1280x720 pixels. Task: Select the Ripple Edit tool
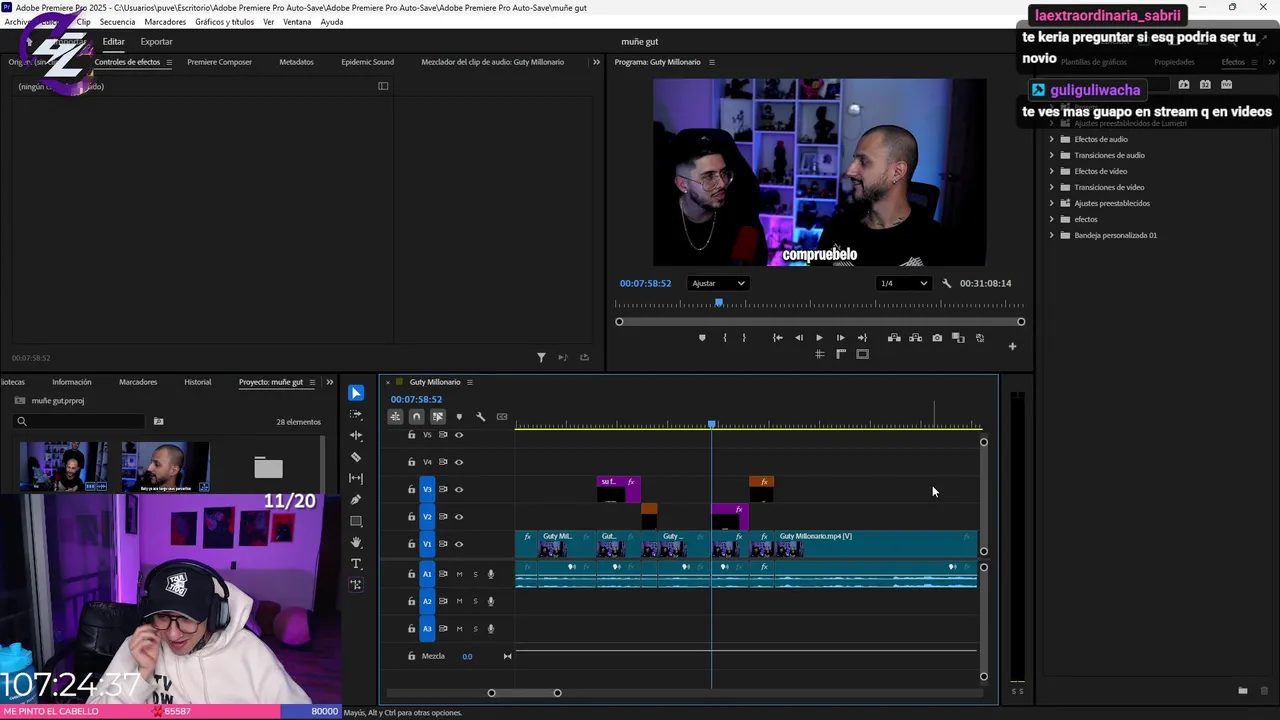(356, 435)
